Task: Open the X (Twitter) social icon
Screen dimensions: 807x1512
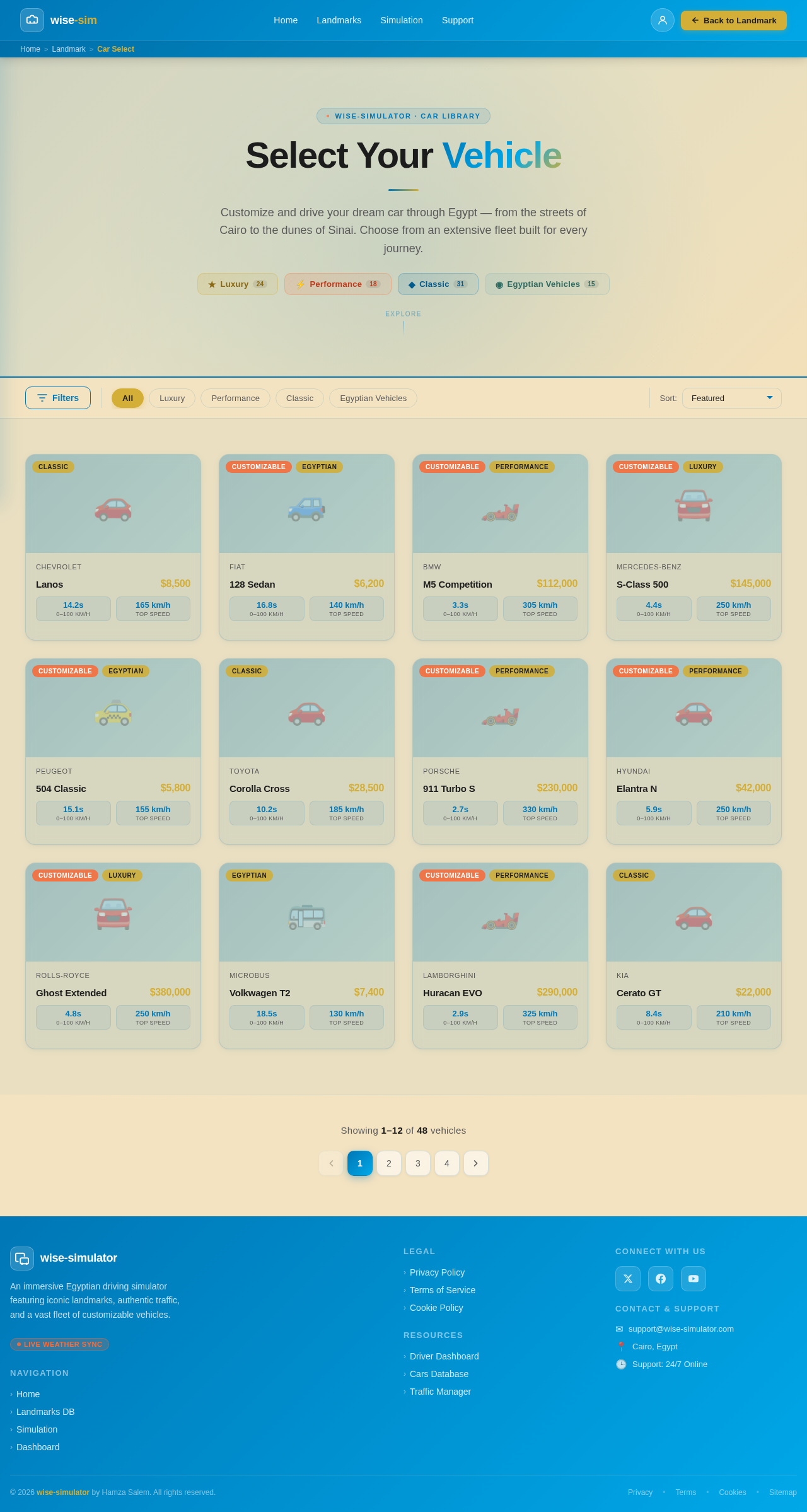Action: 628,1279
